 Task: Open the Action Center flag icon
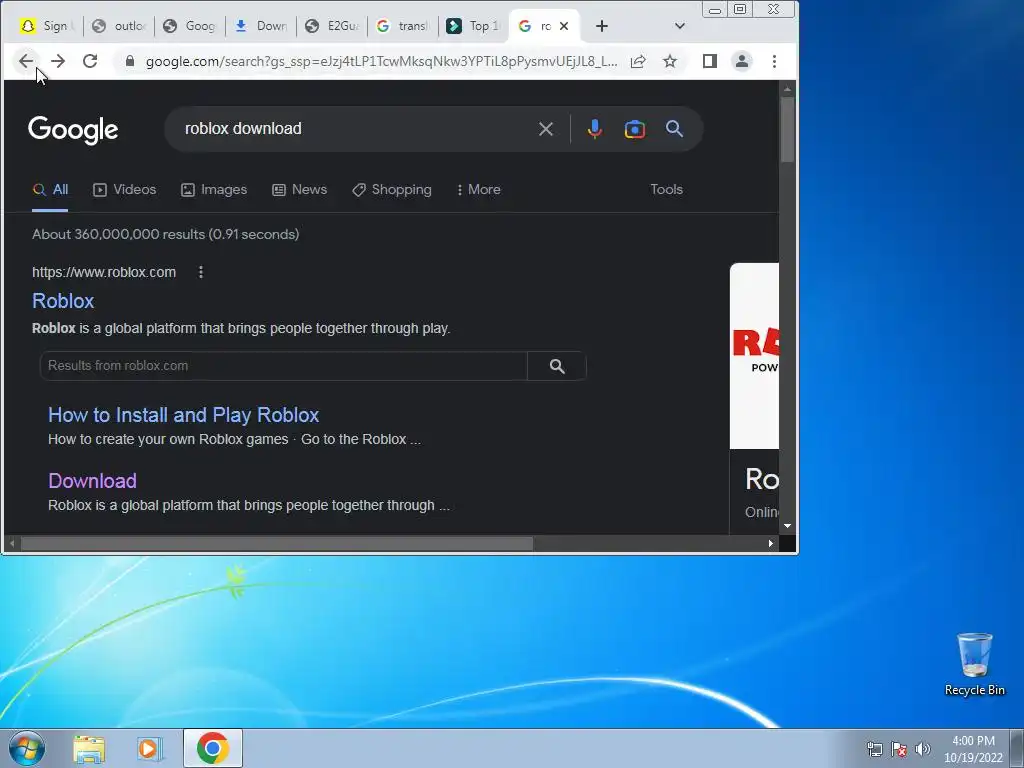(x=899, y=749)
